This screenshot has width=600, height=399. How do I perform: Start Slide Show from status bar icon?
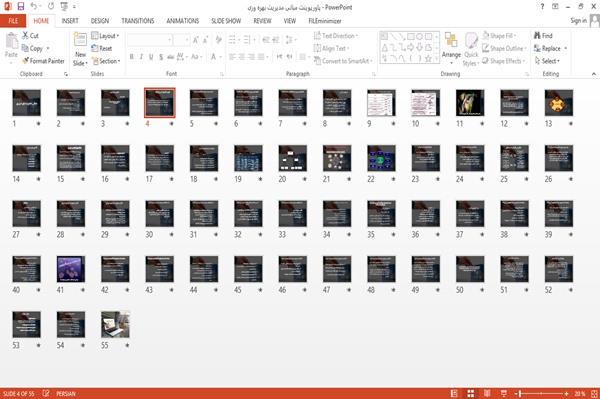coord(504,393)
